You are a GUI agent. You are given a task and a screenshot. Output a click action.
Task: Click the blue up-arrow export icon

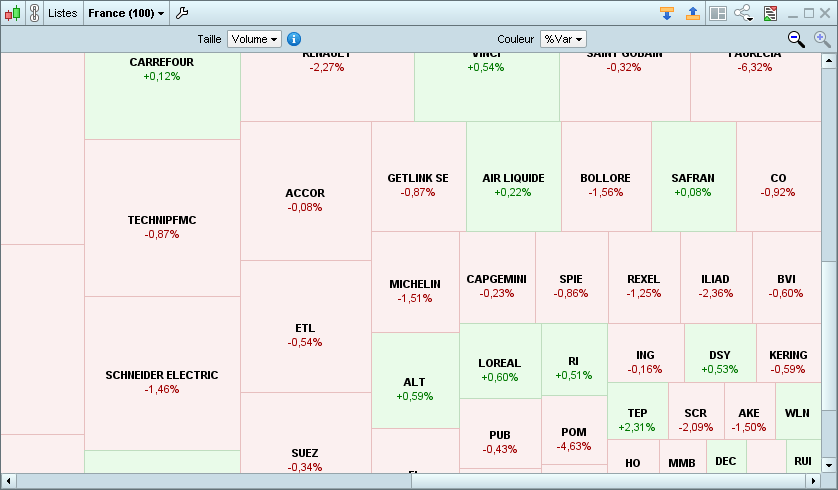pyautogui.click(x=692, y=13)
